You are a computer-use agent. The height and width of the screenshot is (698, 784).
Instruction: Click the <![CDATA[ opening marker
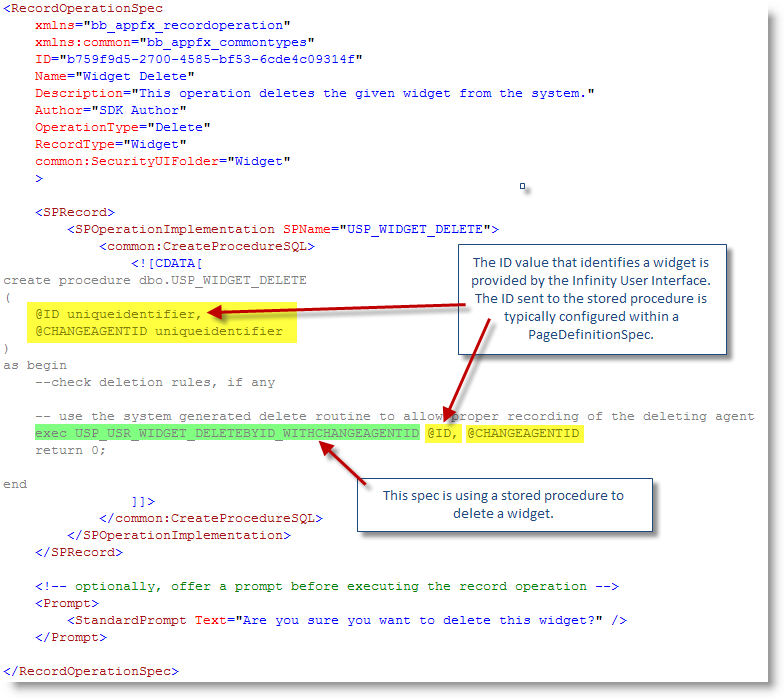tap(167, 264)
